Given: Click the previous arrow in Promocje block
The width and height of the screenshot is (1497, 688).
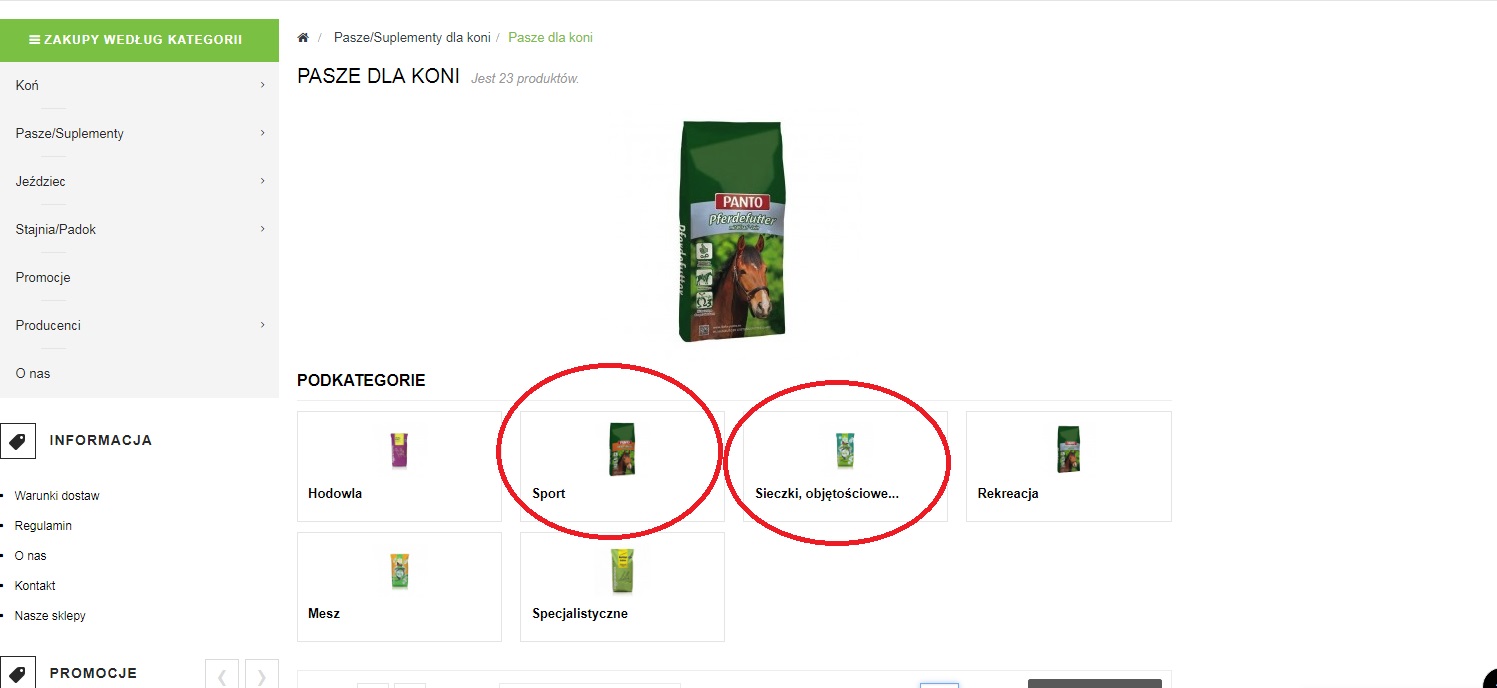Looking at the screenshot, I should point(222,675).
